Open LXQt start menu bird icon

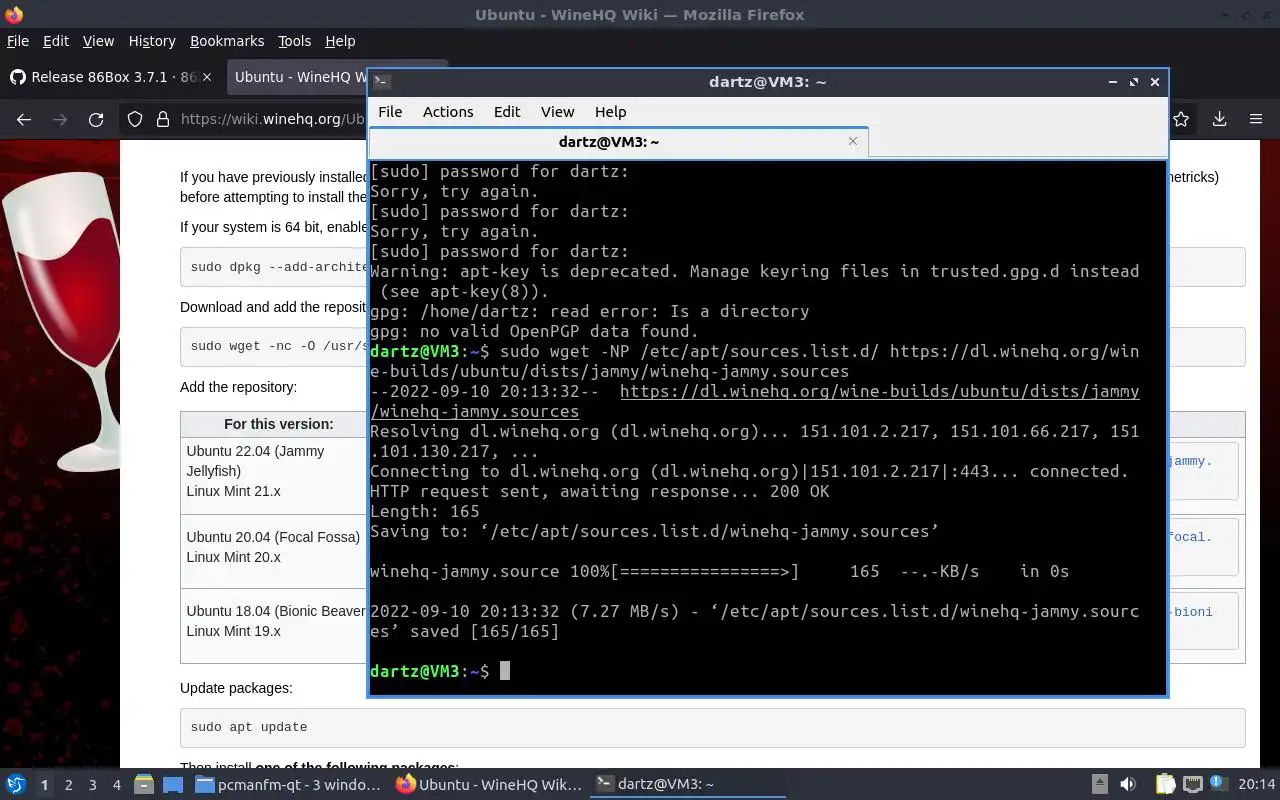point(16,784)
